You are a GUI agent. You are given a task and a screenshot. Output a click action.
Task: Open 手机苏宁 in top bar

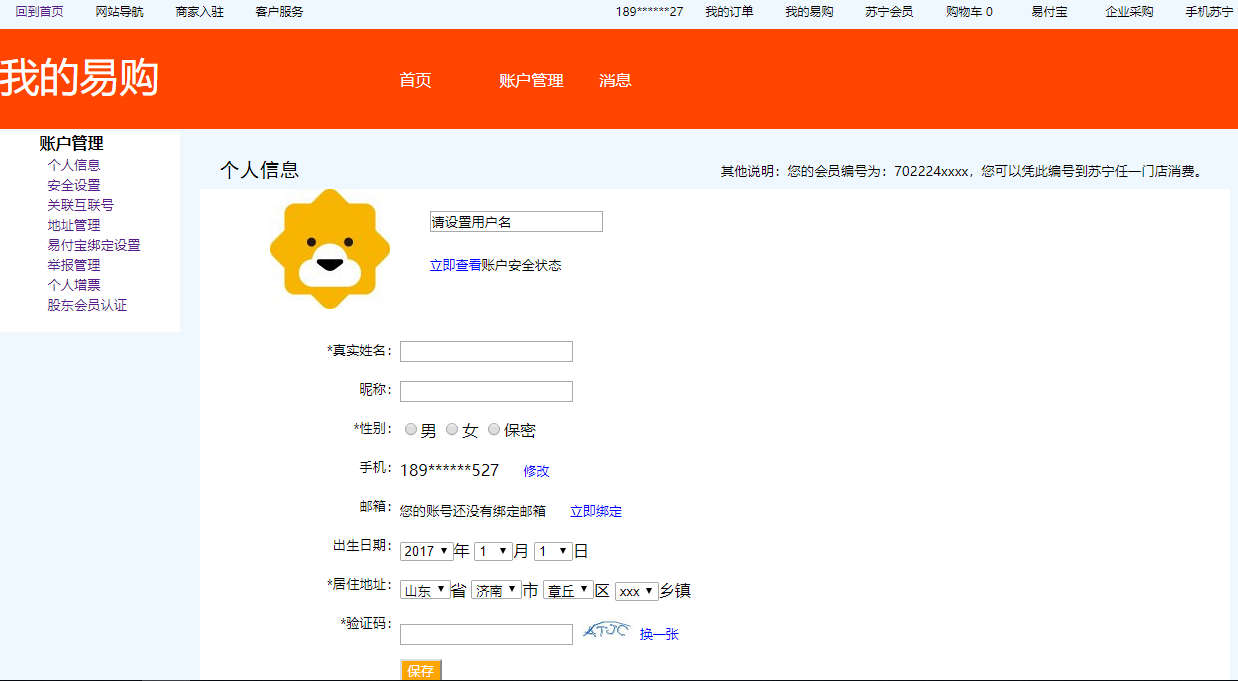point(1209,12)
